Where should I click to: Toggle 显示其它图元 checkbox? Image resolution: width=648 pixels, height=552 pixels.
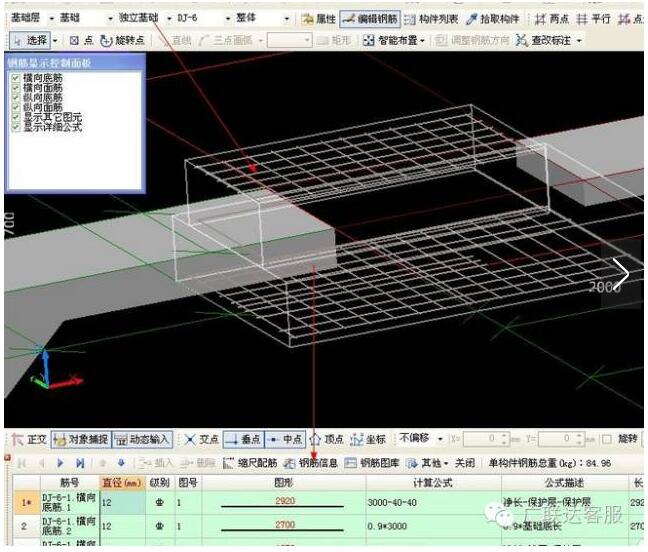16,117
